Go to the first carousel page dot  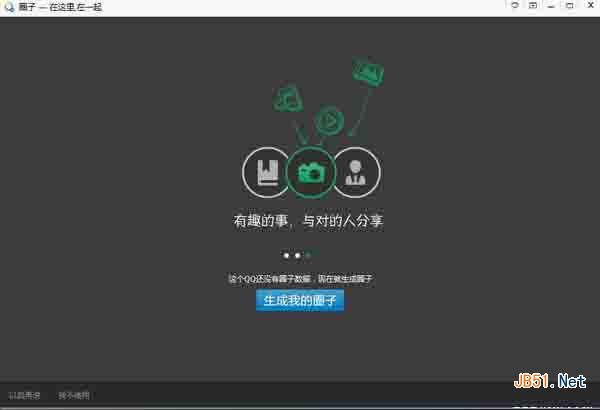pyautogui.click(x=286, y=255)
